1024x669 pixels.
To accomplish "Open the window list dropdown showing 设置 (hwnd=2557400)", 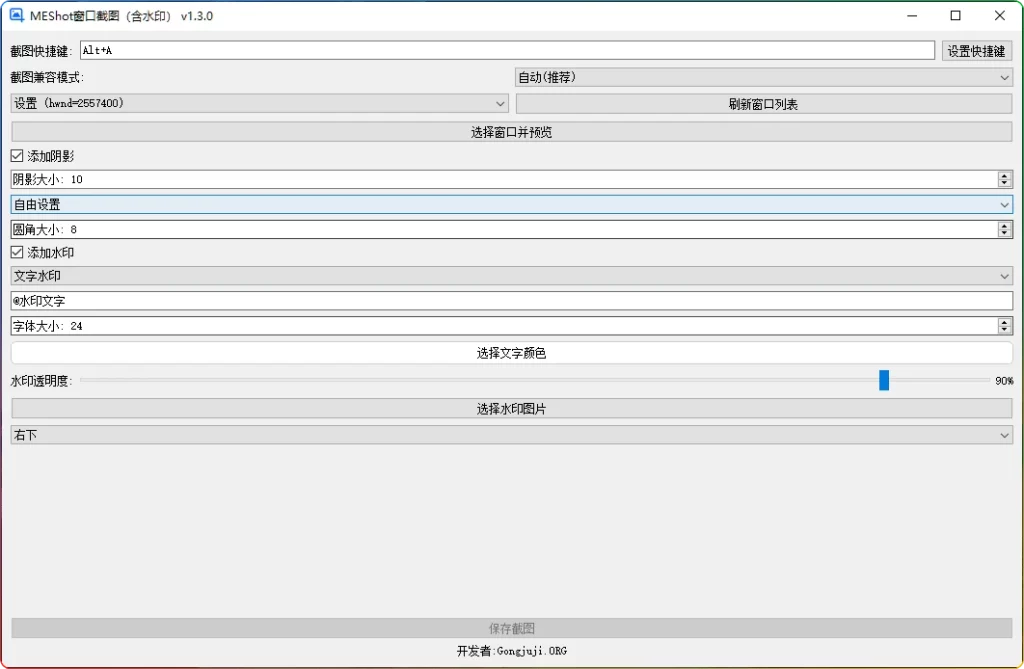I will 259,103.
